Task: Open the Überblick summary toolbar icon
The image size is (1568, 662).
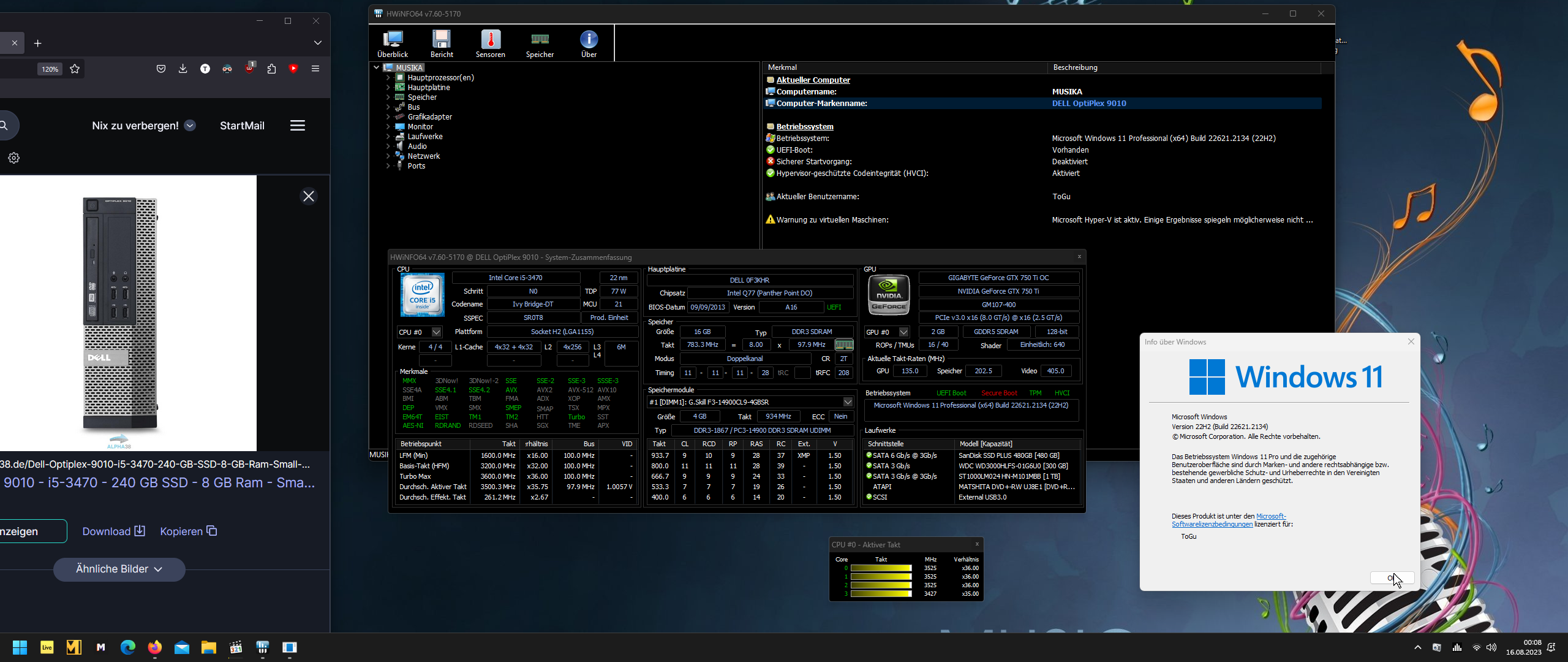Action: [392, 44]
